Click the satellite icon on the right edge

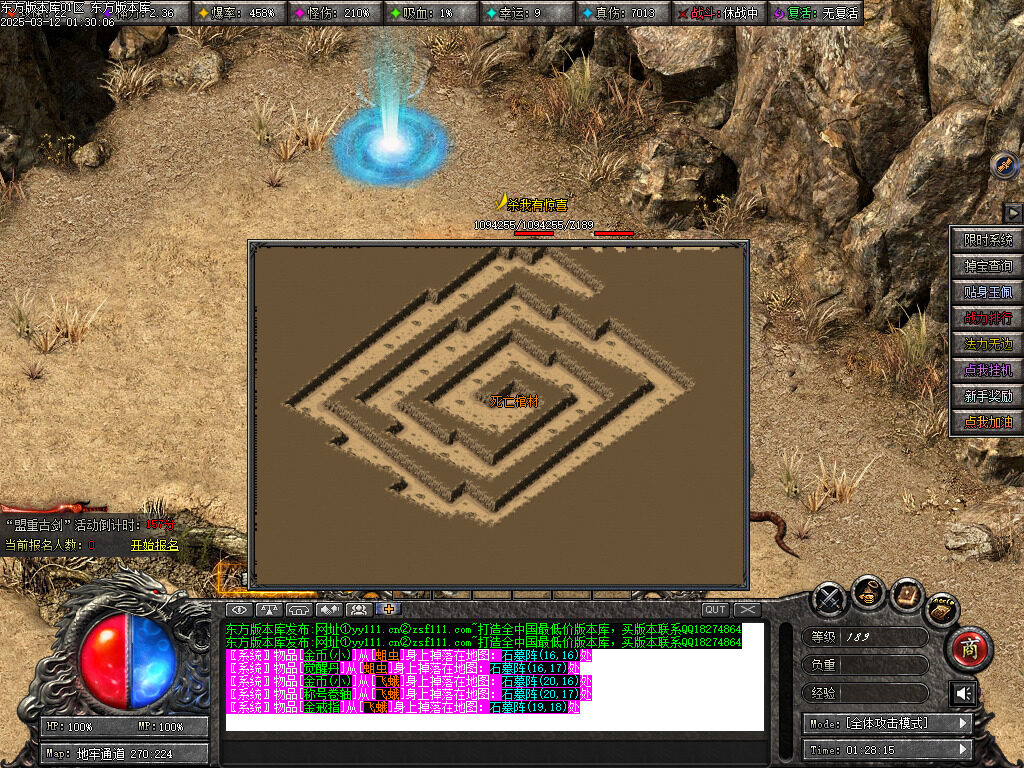[1004, 165]
